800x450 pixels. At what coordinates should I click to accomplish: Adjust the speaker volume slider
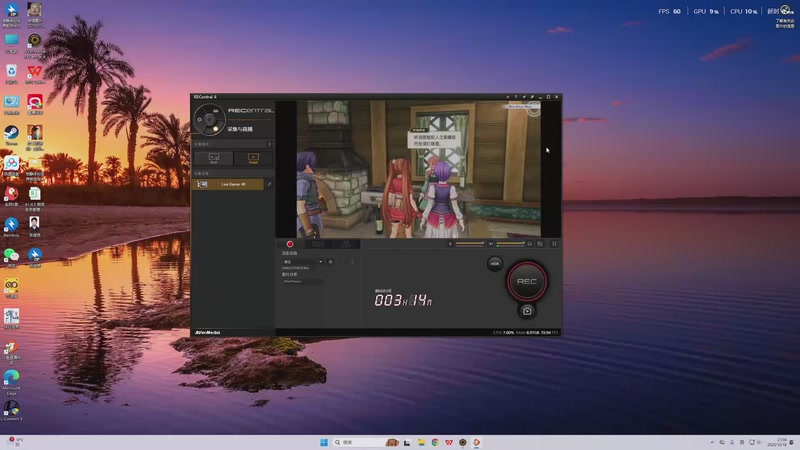510,244
